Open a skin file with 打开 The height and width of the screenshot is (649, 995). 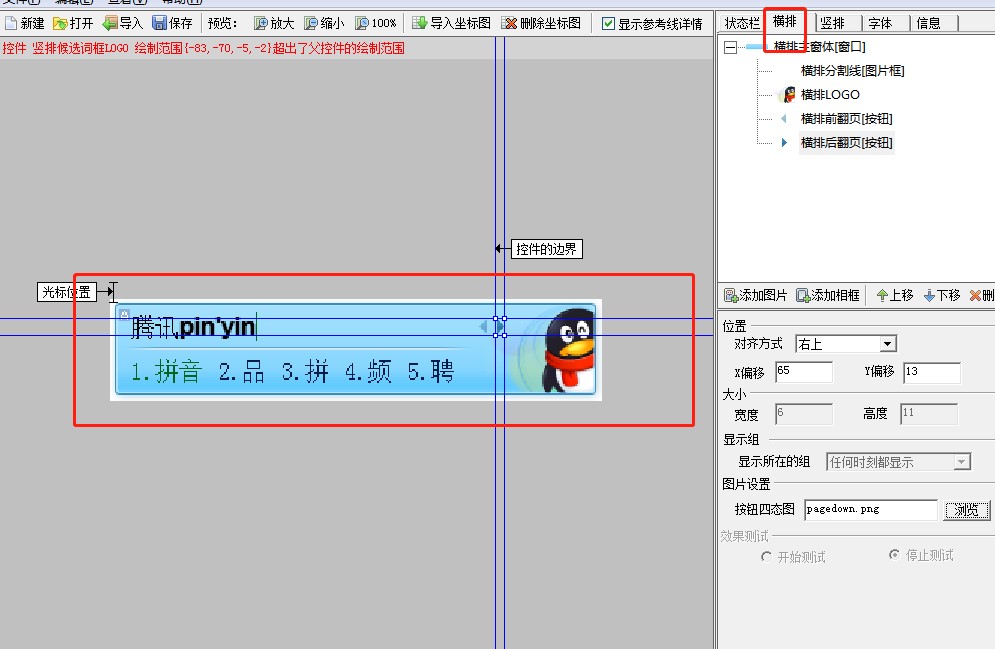click(73, 23)
